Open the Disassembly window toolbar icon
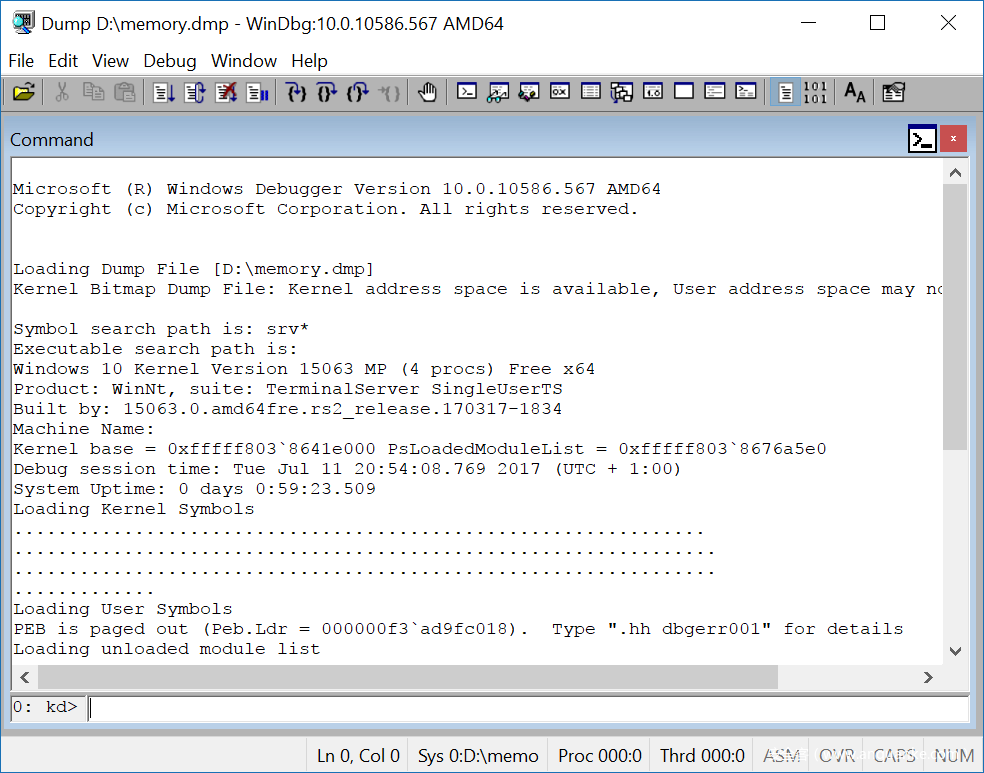This screenshot has width=984, height=773. click(x=653, y=92)
